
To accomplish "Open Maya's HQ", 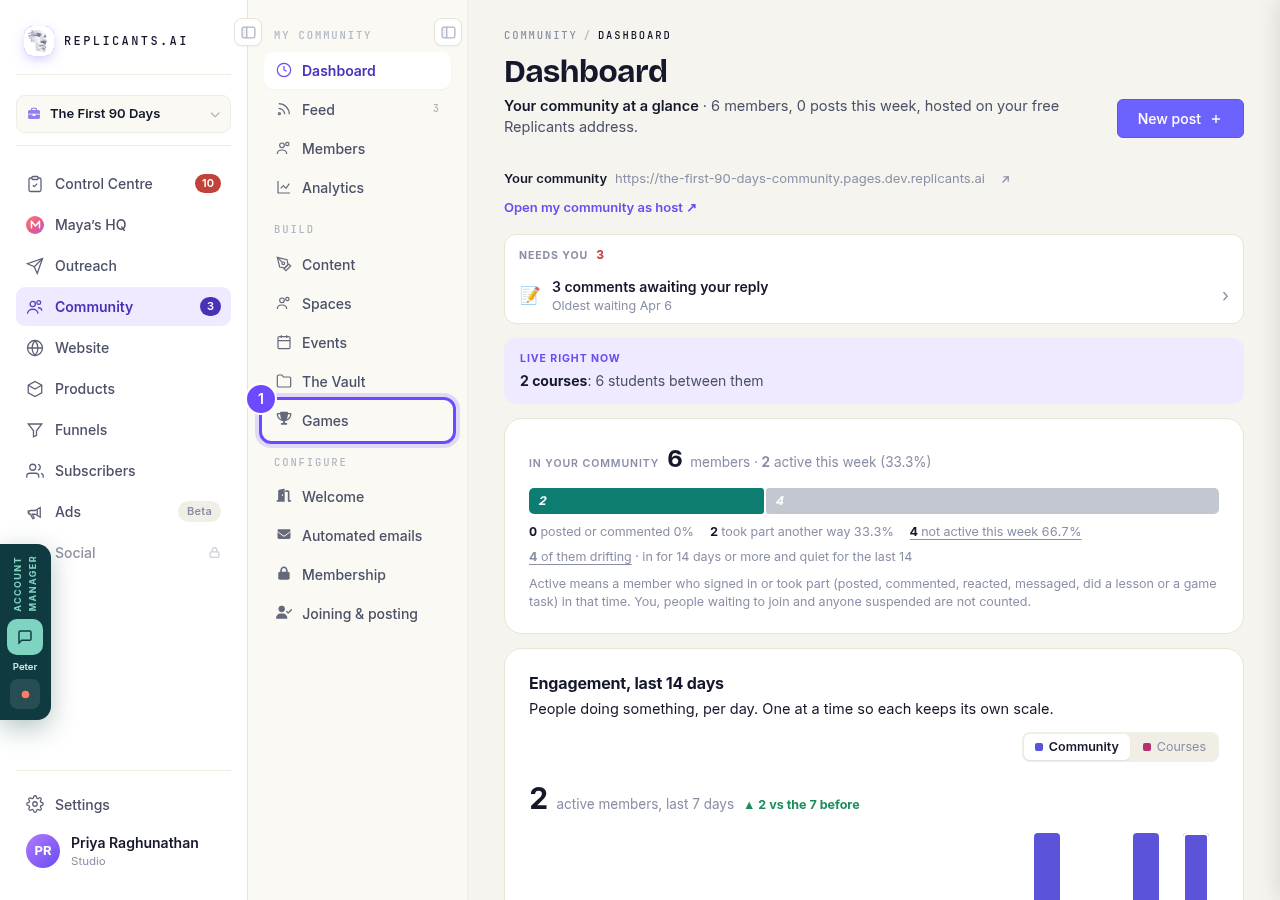I will click(x=123, y=225).
